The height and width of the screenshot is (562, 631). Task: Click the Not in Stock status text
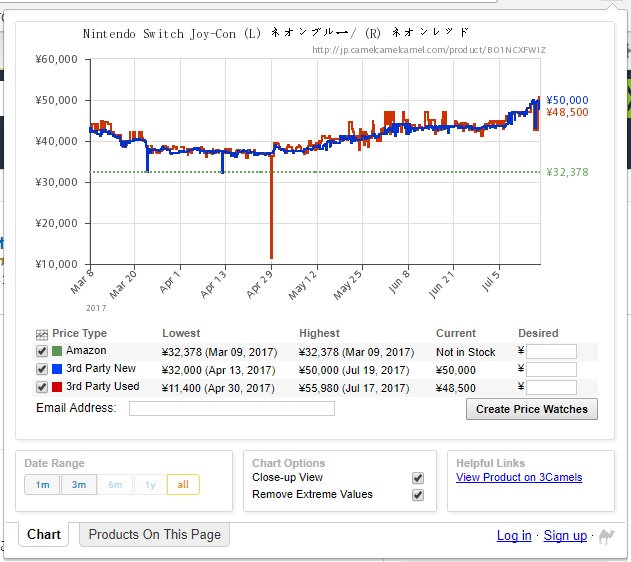pyautogui.click(x=466, y=352)
